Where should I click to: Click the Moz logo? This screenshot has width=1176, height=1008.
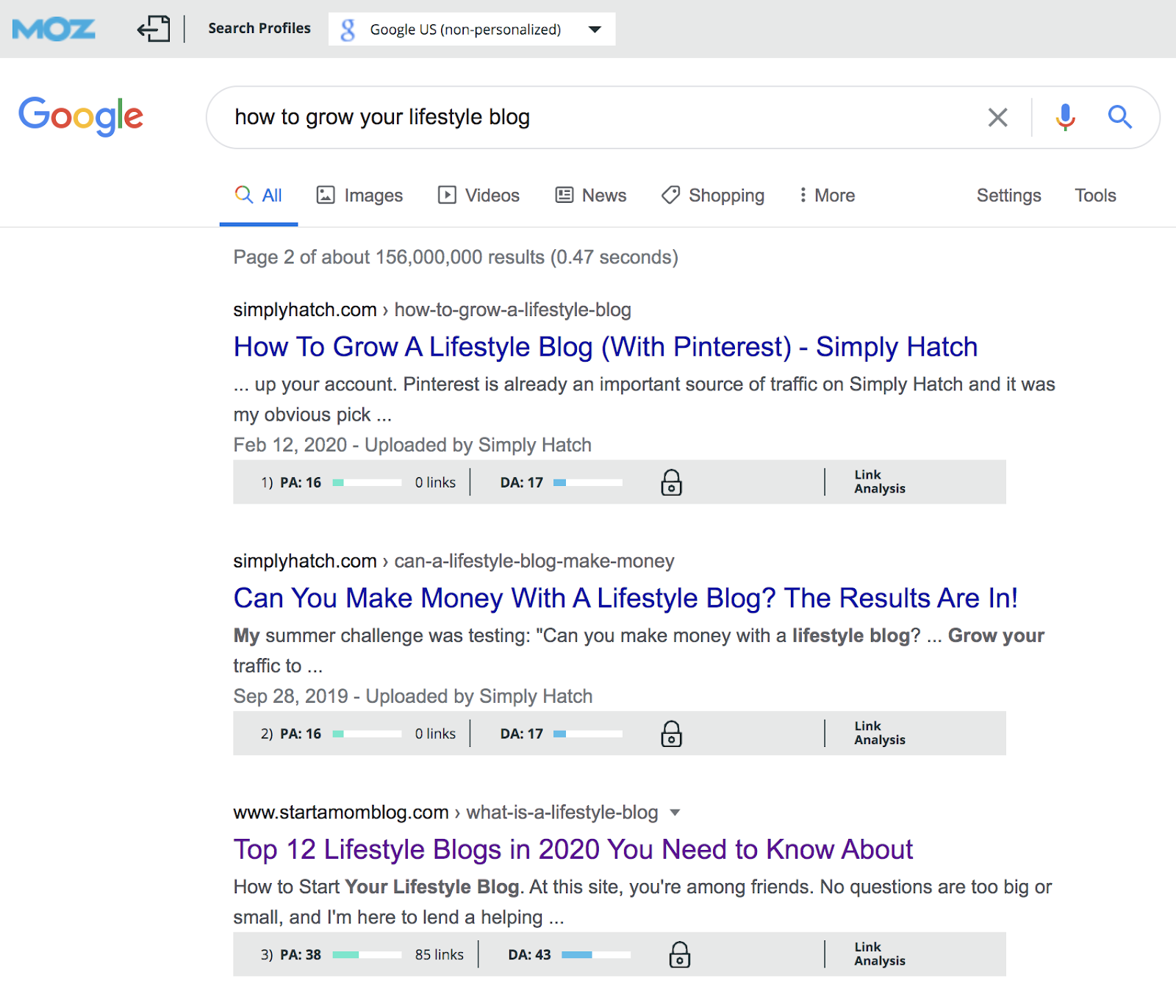(x=54, y=29)
